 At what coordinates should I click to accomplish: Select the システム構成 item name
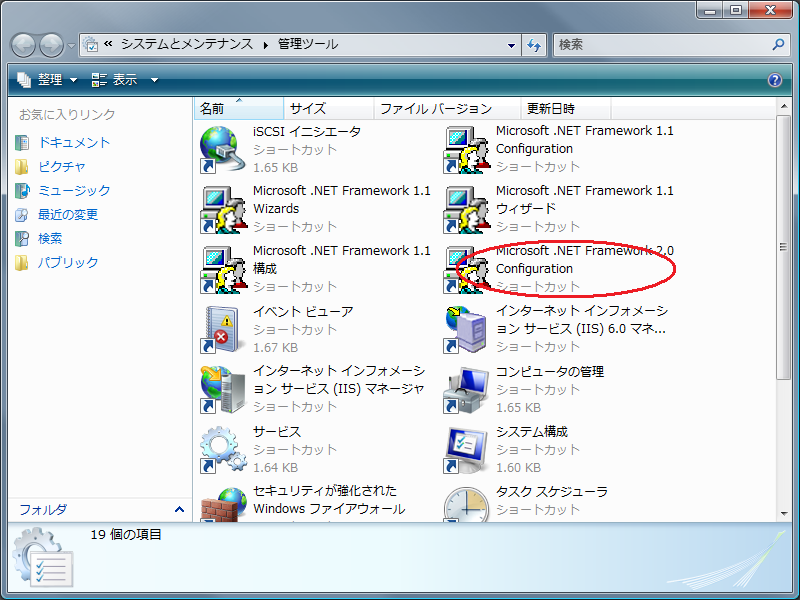click(x=532, y=432)
